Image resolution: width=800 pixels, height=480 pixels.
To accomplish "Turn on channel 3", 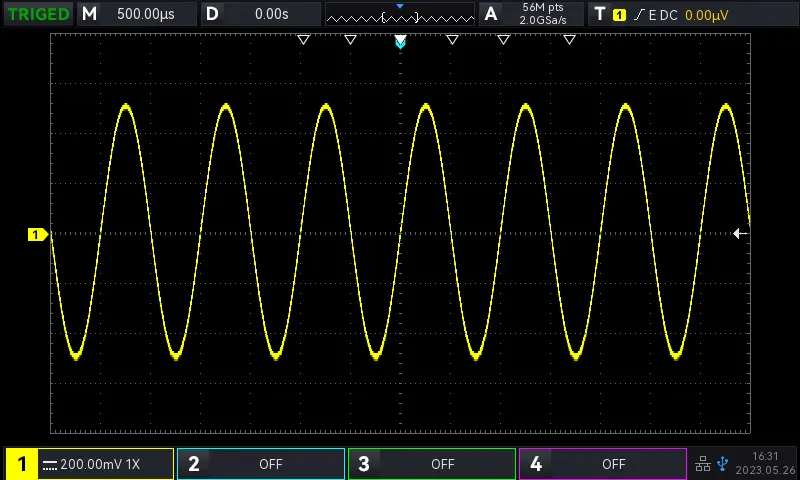I will click(432, 464).
